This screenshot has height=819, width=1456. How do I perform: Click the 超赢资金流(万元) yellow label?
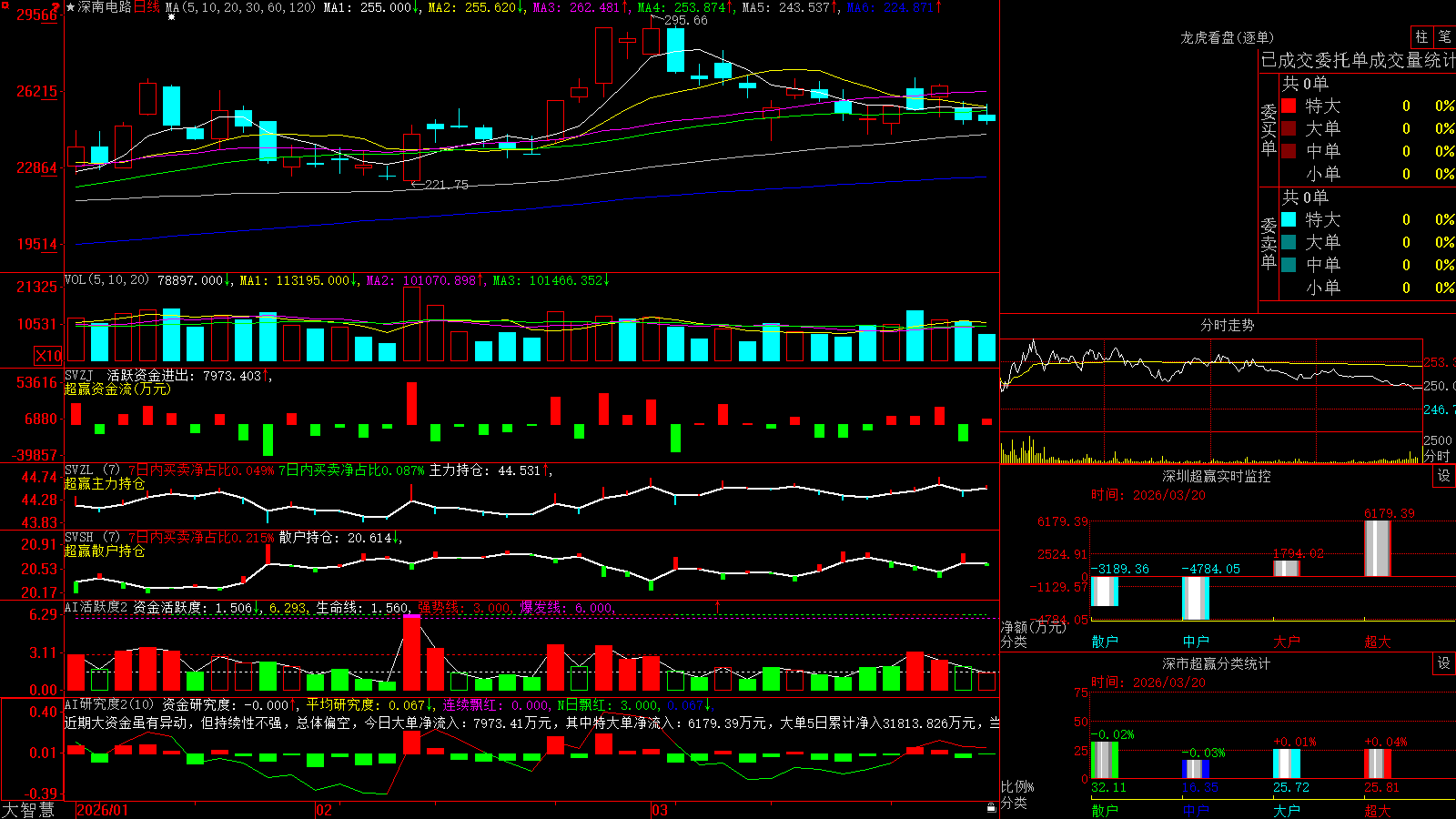pos(117,389)
